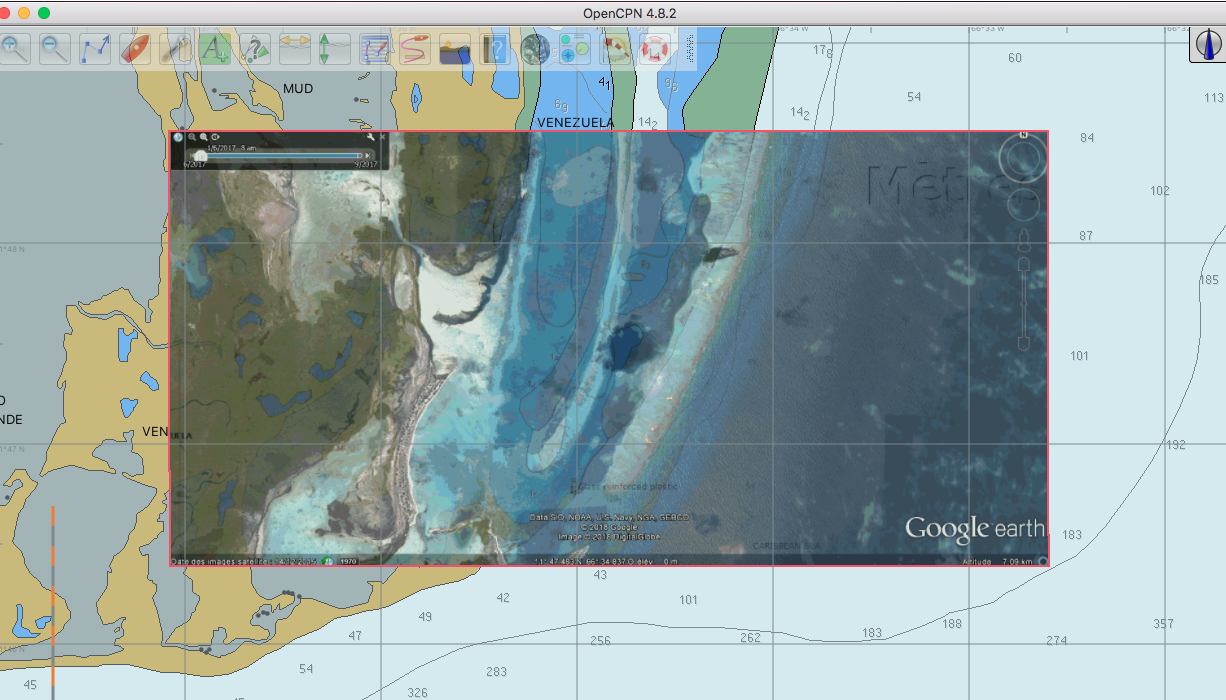The image size is (1226, 700).
Task: Click the Google Earth vertical zoom slider
Action: pyautogui.click(x=1023, y=303)
